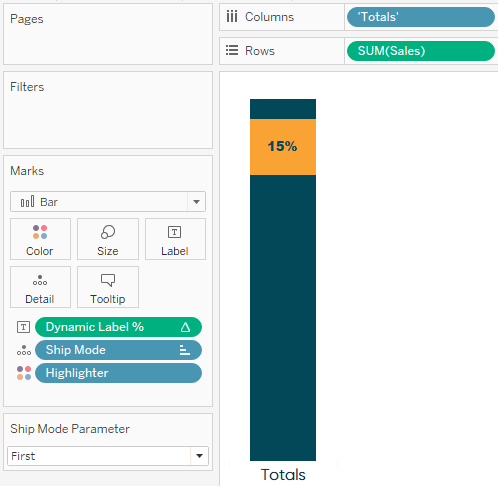
Task: Click the label icon beside Dynamic Label %
Action: click(23, 327)
